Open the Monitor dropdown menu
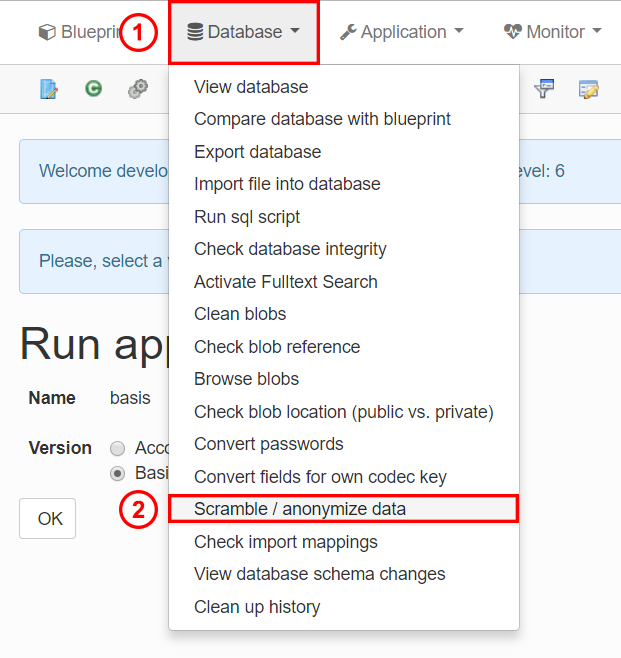This screenshot has height=658, width=621. [552, 32]
